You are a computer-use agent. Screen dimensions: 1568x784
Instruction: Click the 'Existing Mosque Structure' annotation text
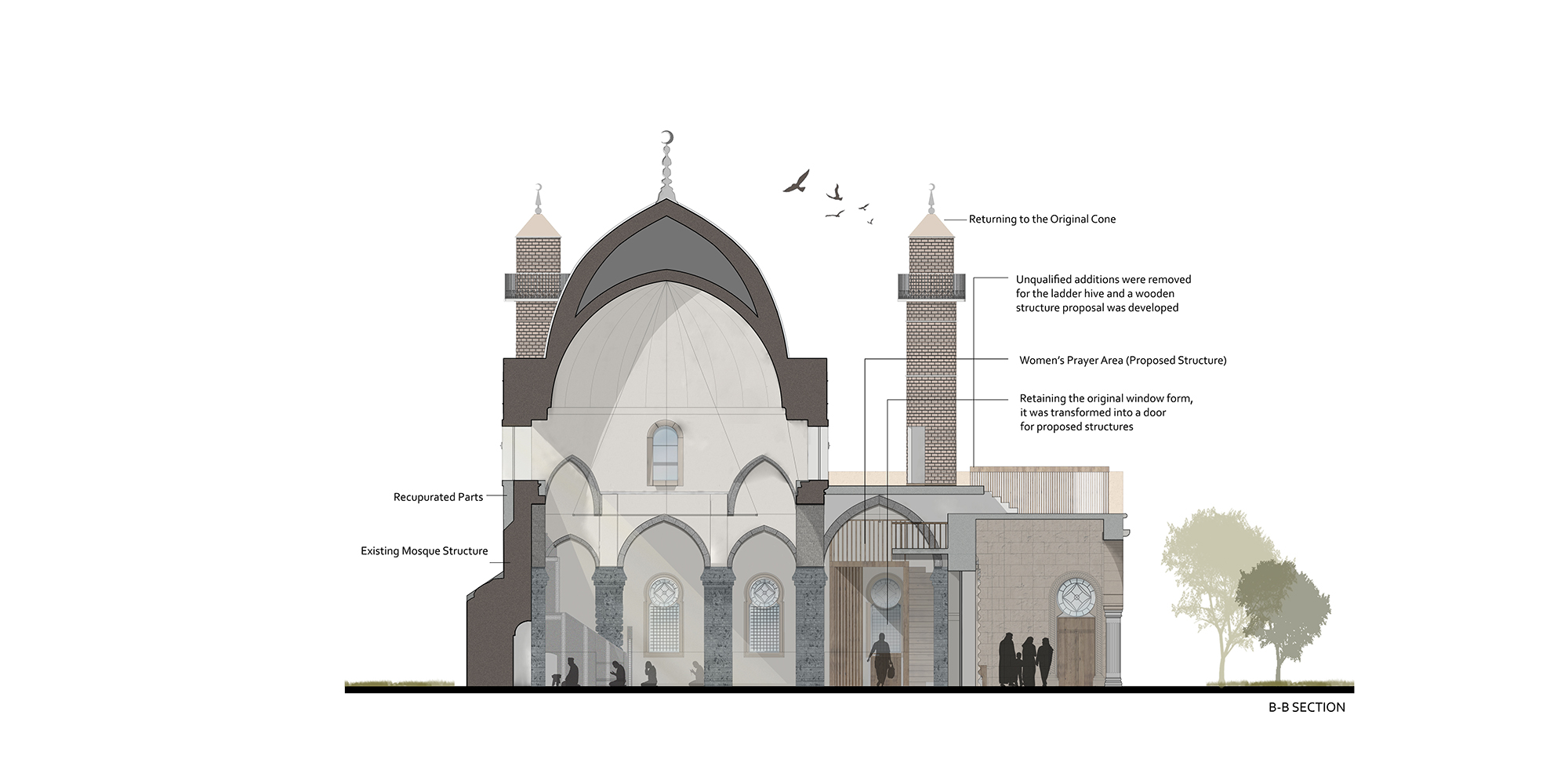(x=424, y=551)
